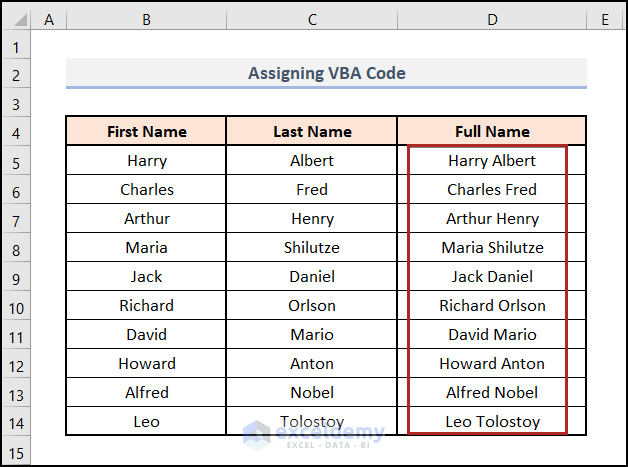Click the cell containing 'Richard'

(146, 305)
